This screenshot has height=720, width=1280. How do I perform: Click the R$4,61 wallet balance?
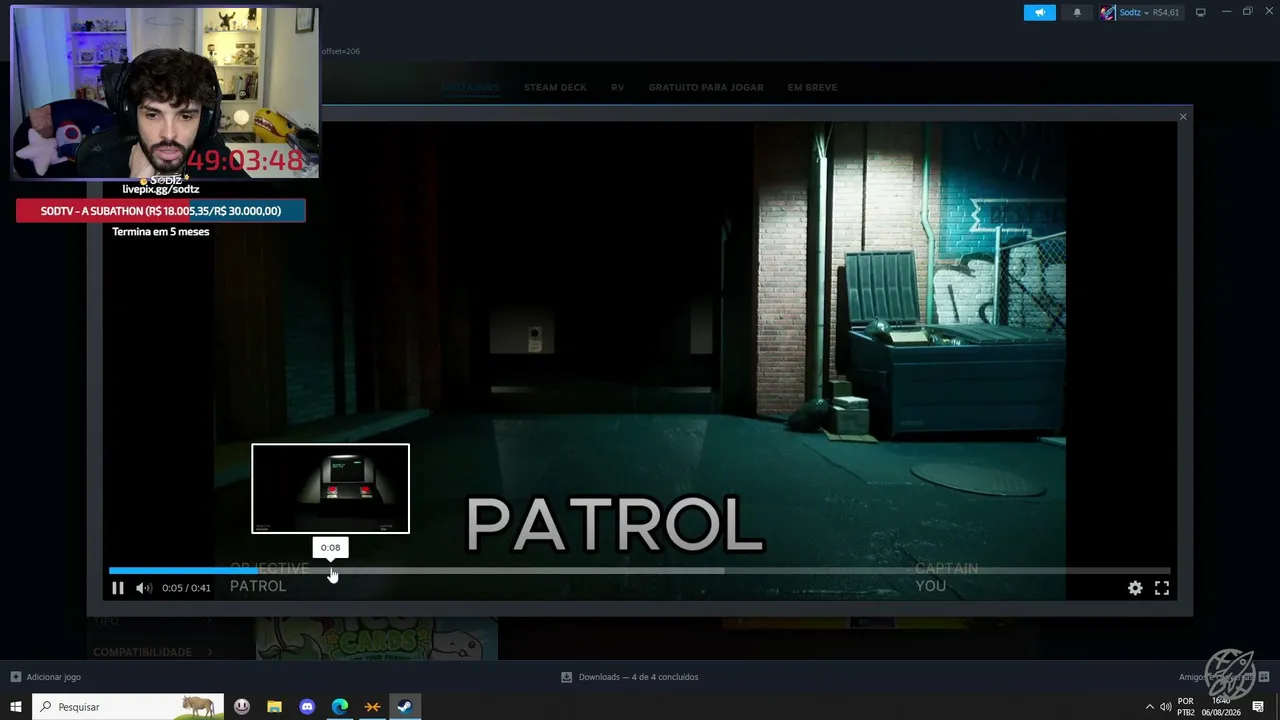(1166, 13)
